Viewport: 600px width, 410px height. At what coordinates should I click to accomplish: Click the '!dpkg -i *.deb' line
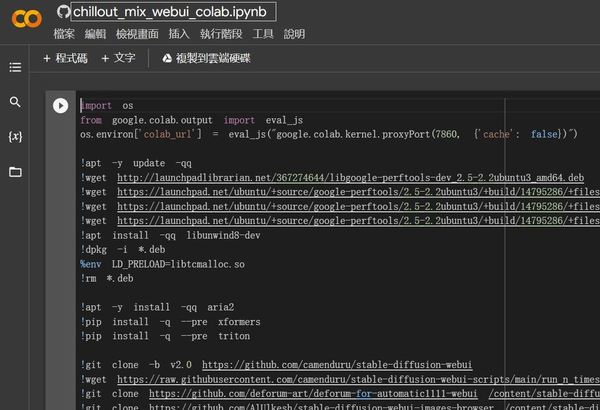(x=123, y=250)
